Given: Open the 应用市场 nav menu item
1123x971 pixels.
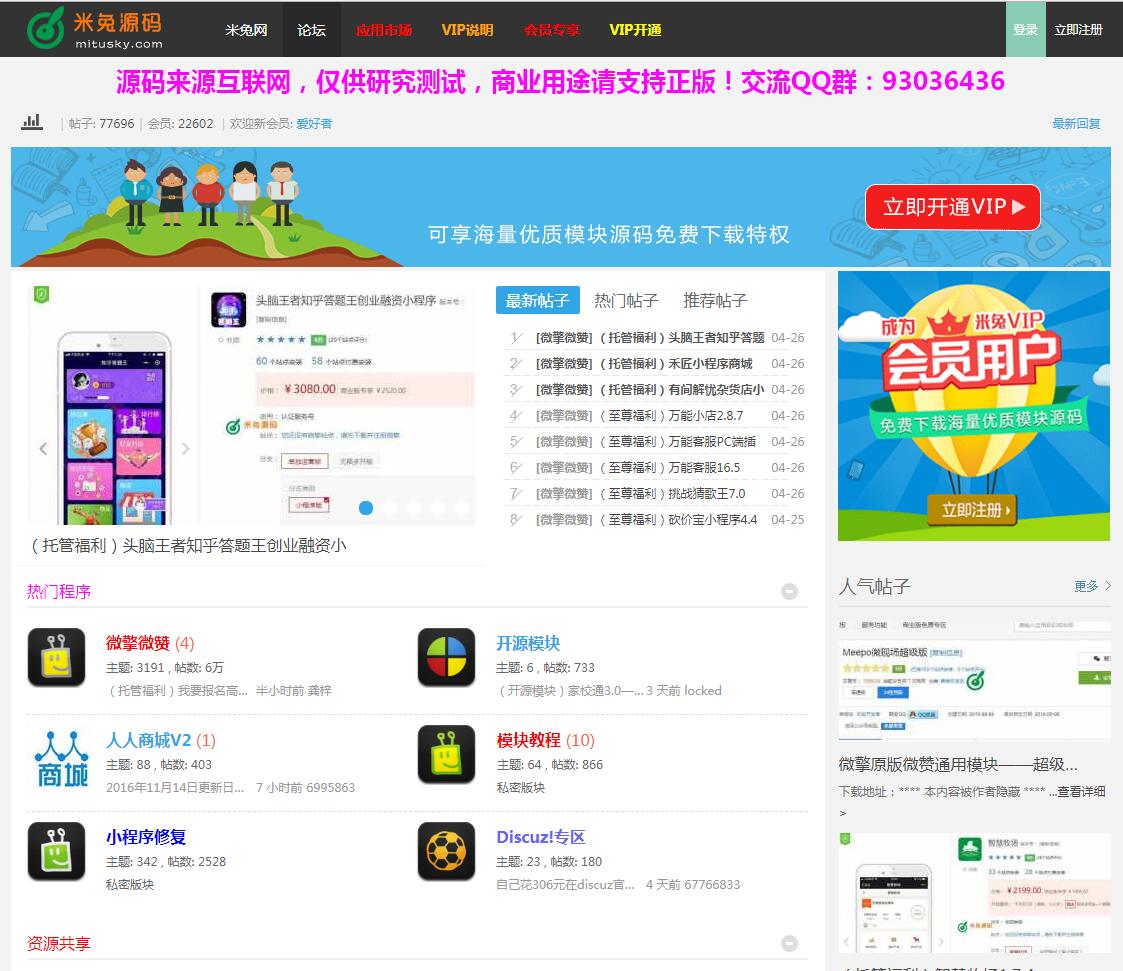Looking at the screenshot, I should [x=384, y=29].
